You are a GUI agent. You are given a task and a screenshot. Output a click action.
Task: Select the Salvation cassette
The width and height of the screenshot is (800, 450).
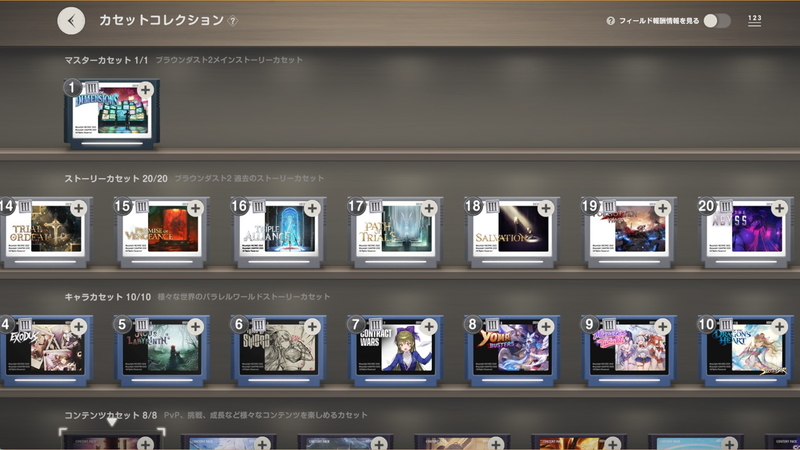[x=512, y=233]
